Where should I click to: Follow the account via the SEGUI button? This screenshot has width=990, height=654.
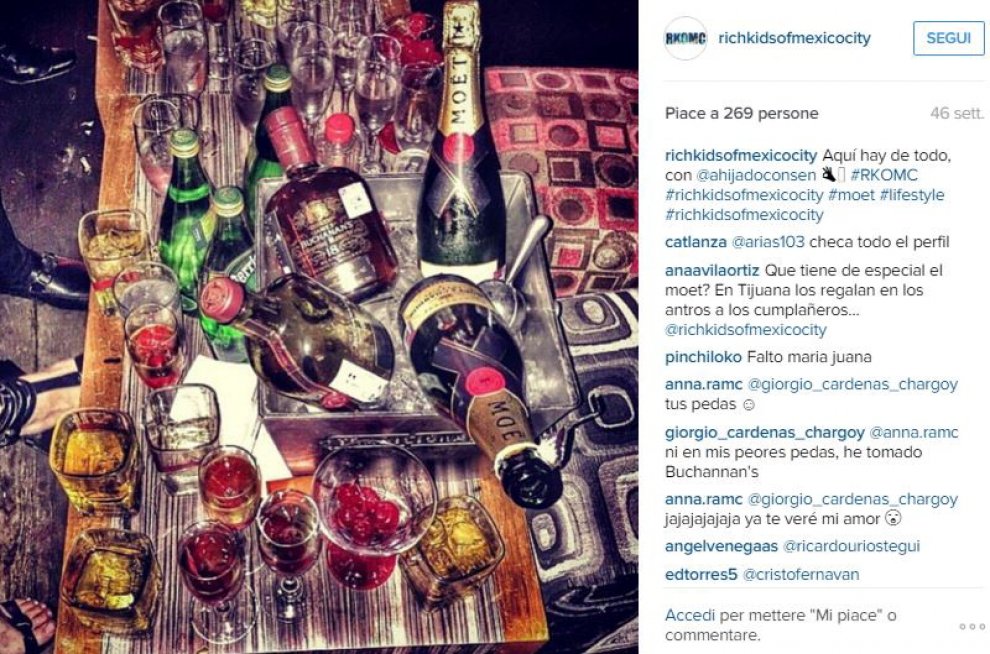948,38
